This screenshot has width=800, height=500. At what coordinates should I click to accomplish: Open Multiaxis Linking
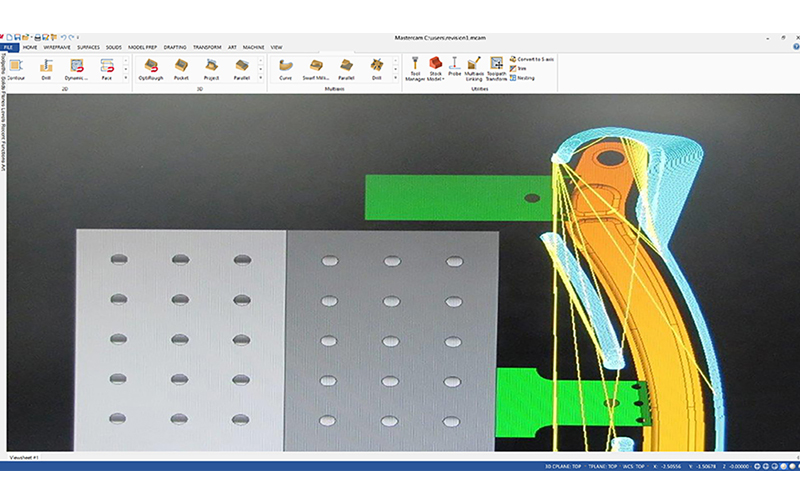pos(474,69)
